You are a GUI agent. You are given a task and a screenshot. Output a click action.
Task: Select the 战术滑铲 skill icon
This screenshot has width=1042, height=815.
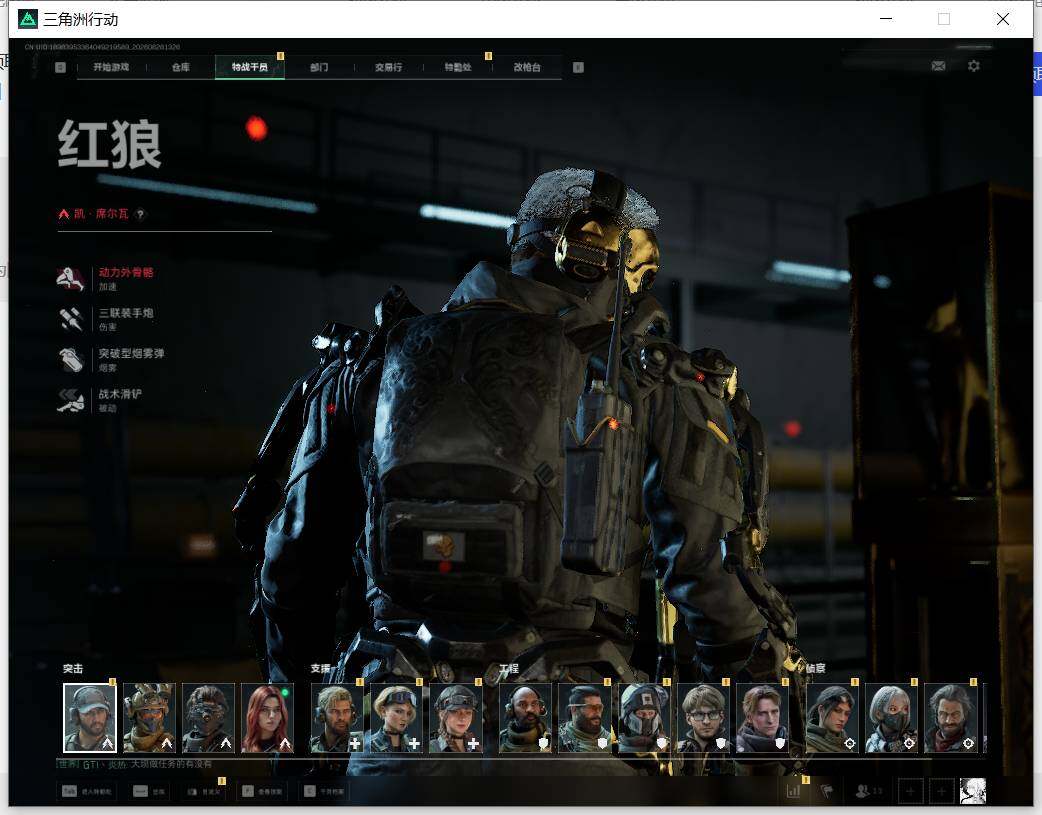(x=70, y=400)
